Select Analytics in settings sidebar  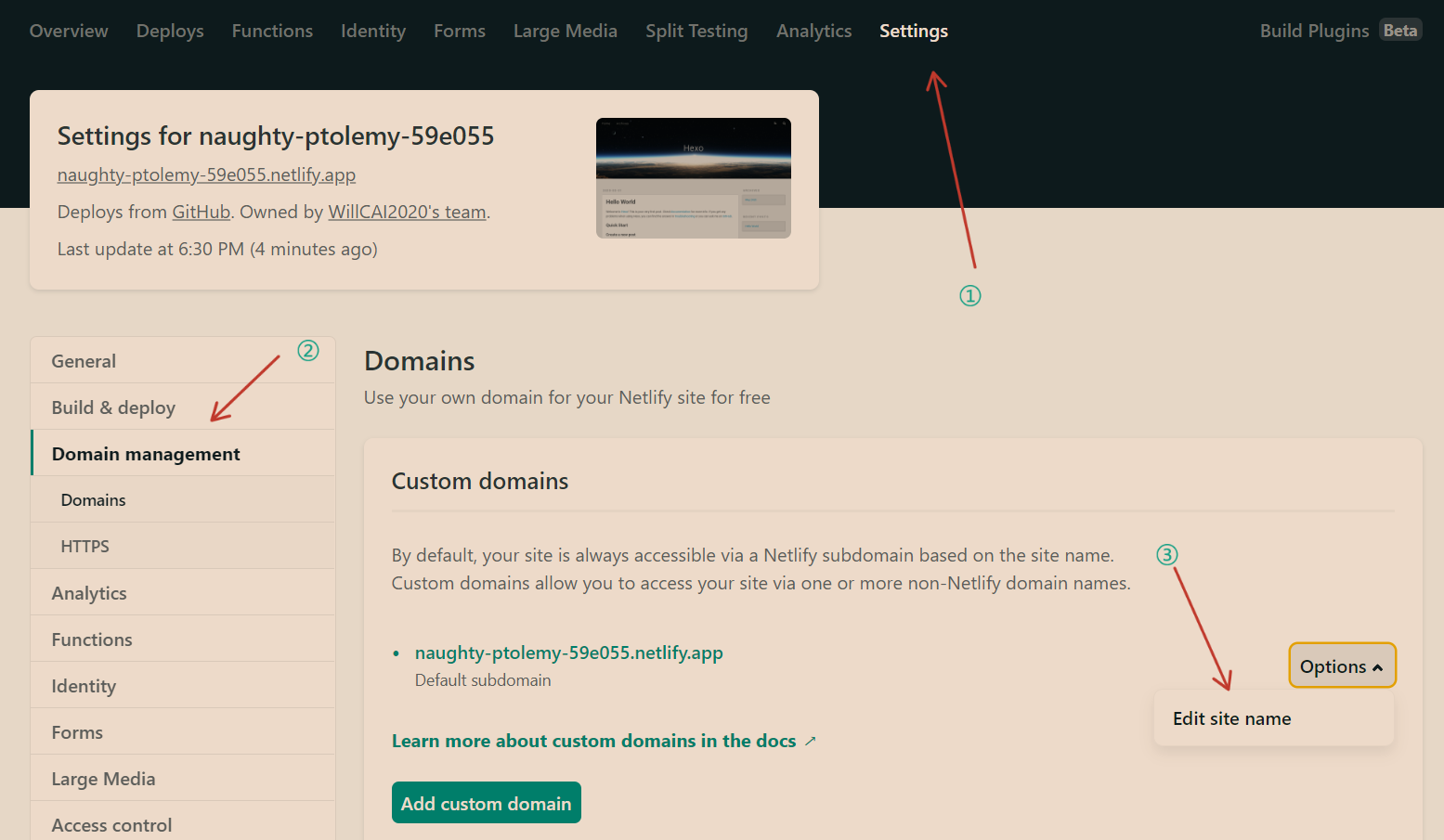(x=183, y=593)
